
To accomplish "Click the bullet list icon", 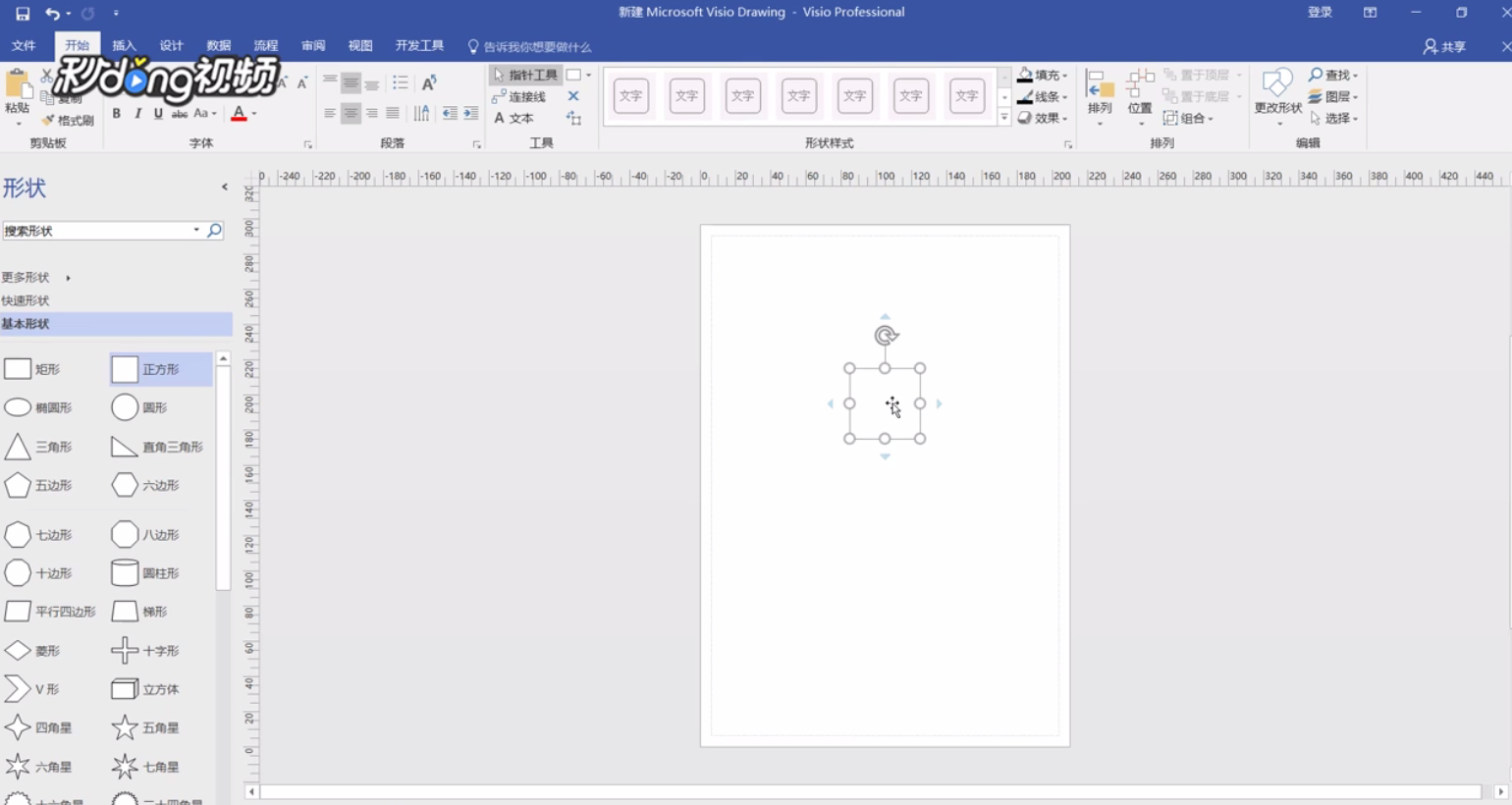I will point(401,82).
